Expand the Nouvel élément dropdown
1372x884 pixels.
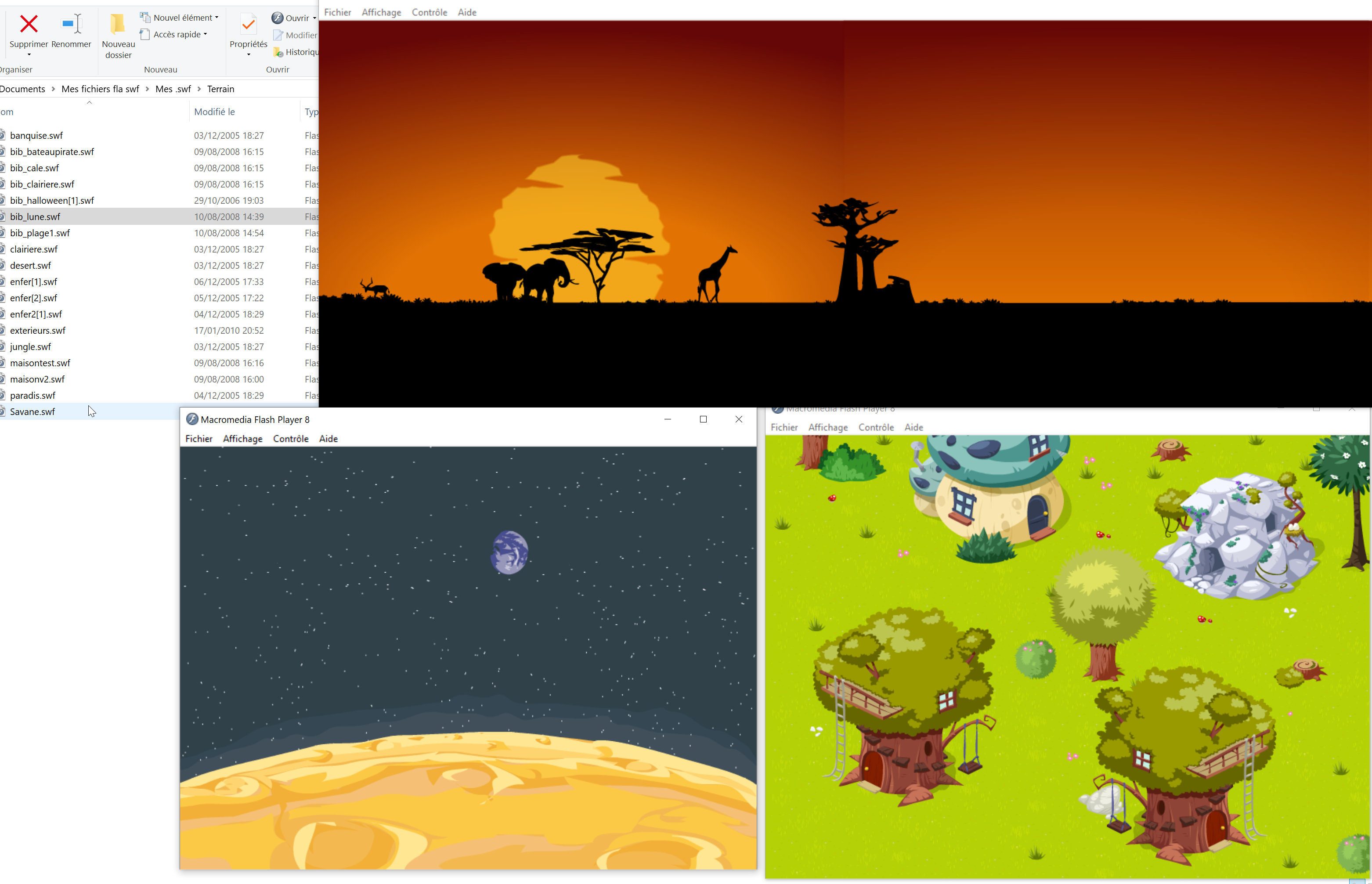(217, 18)
